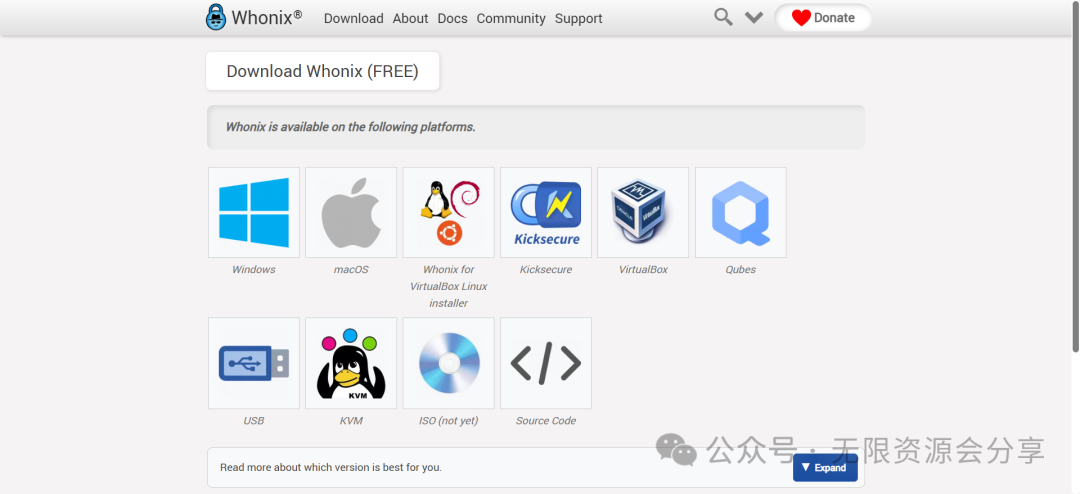Click the ISO (not yet) caption
1080x494 pixels.
pos(448,420)
